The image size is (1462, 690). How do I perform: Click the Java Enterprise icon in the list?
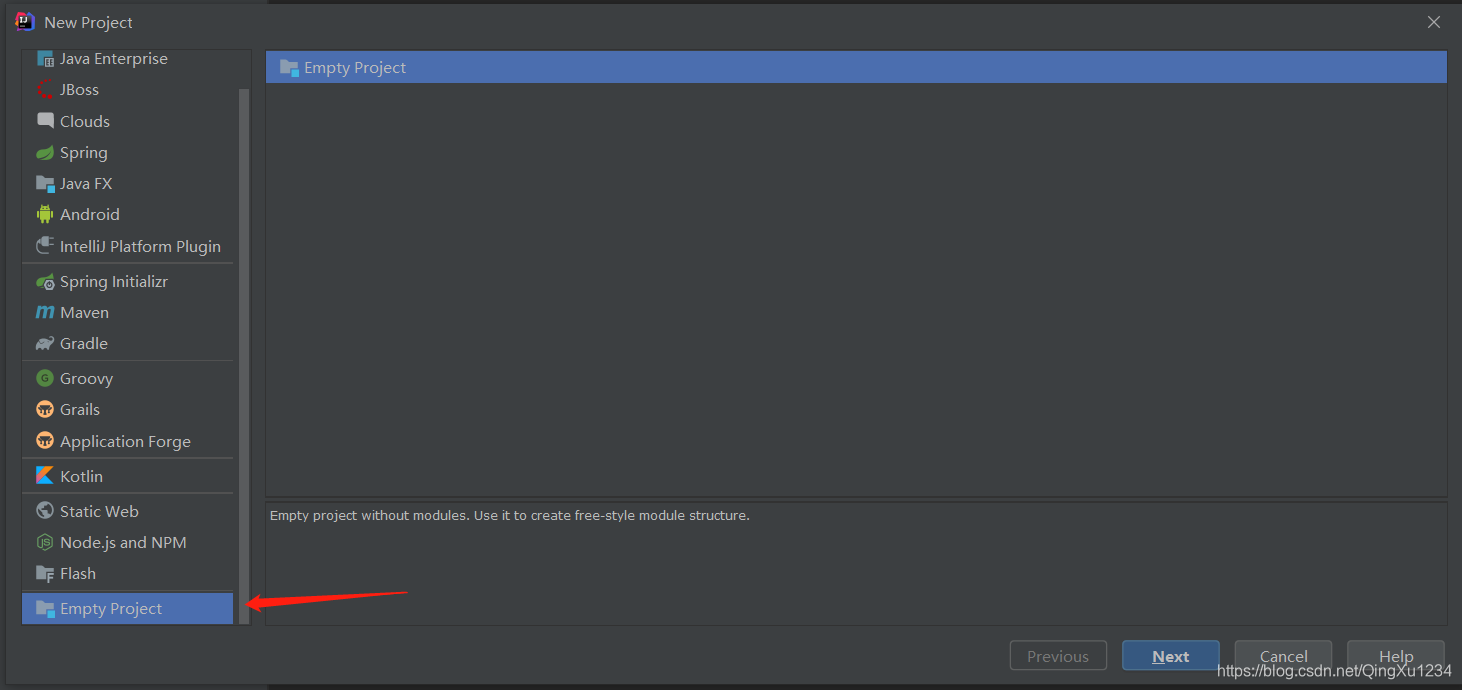[45, 59]
